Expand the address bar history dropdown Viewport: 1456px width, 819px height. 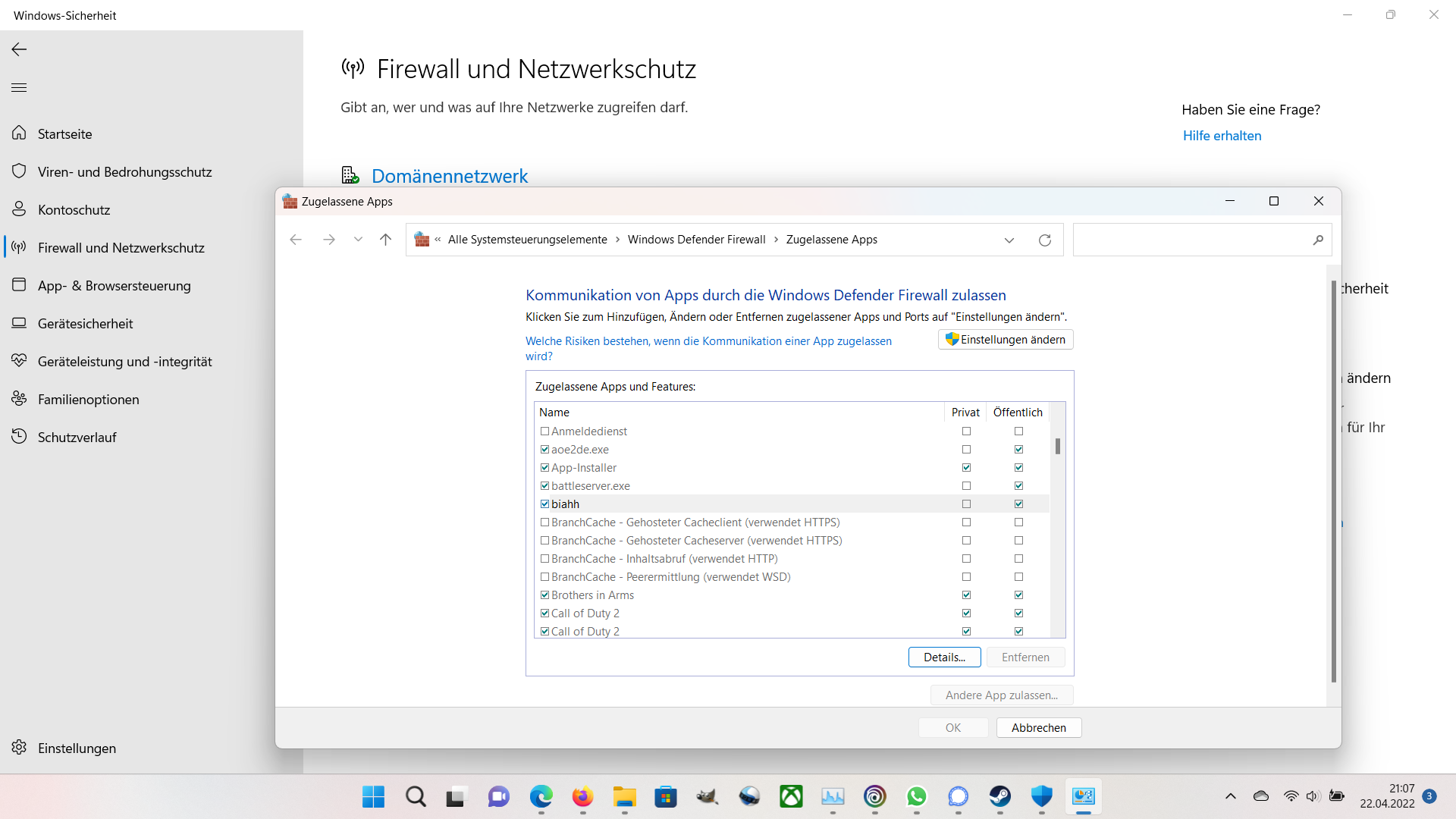click(x=1009, y=240)
